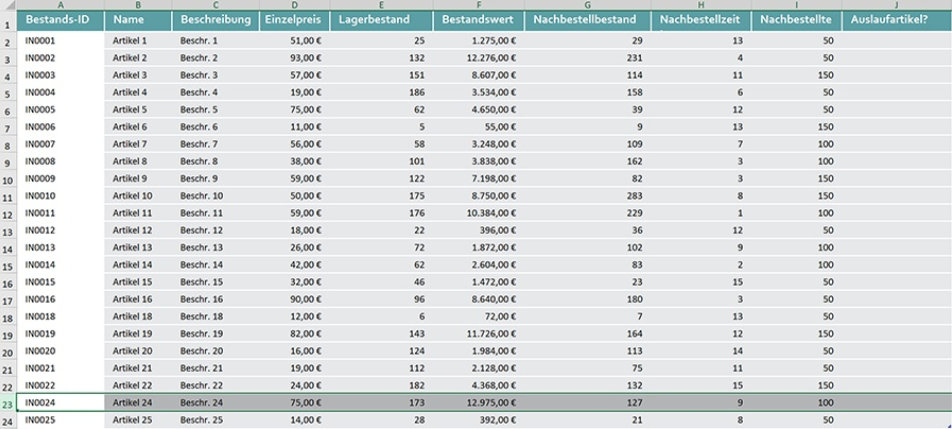952x429 pixels.
Task: Select the 93,00 € price cell
Action: tap(294, 58)
